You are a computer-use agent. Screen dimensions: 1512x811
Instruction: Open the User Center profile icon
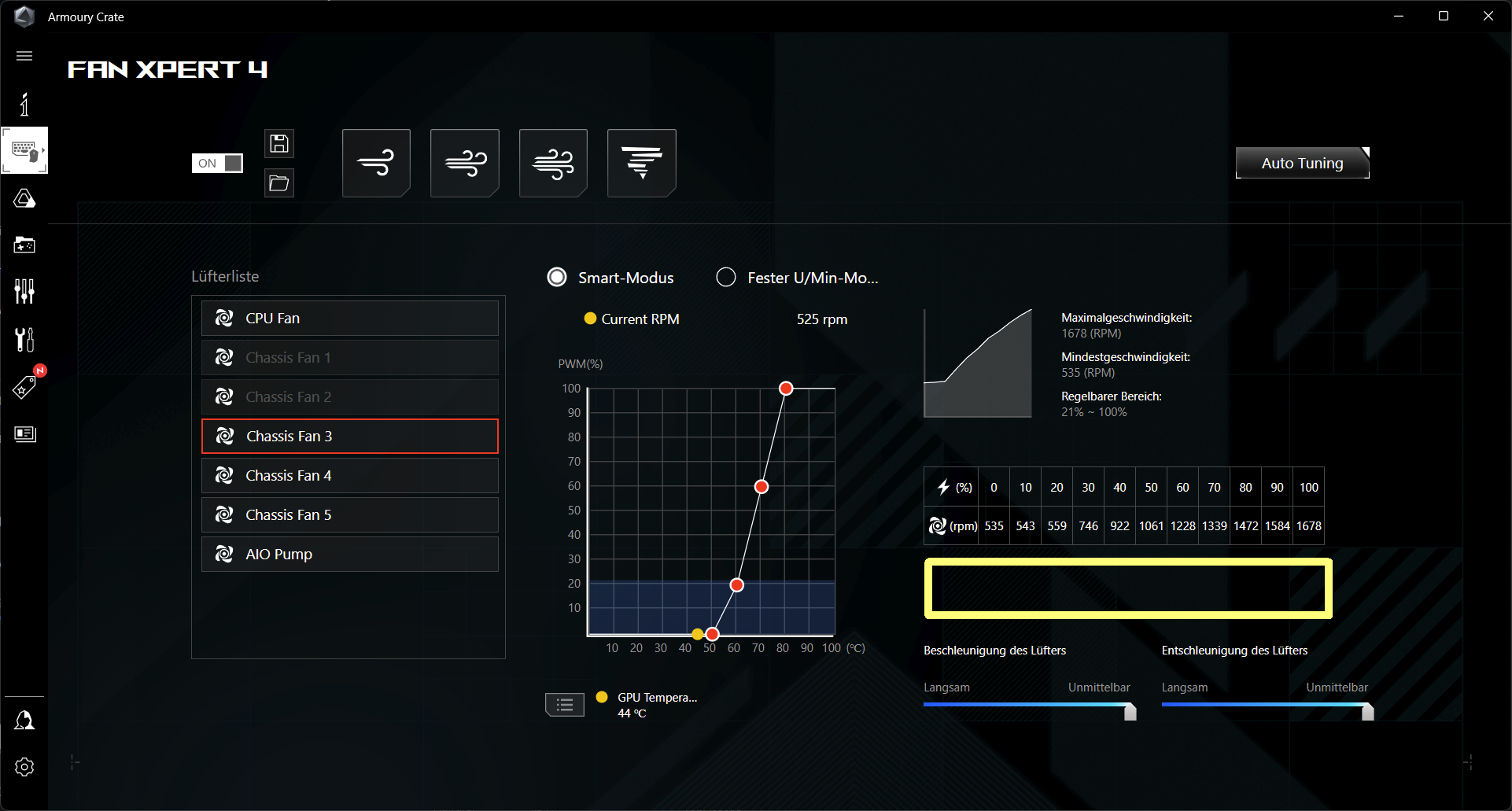point(24,721)
